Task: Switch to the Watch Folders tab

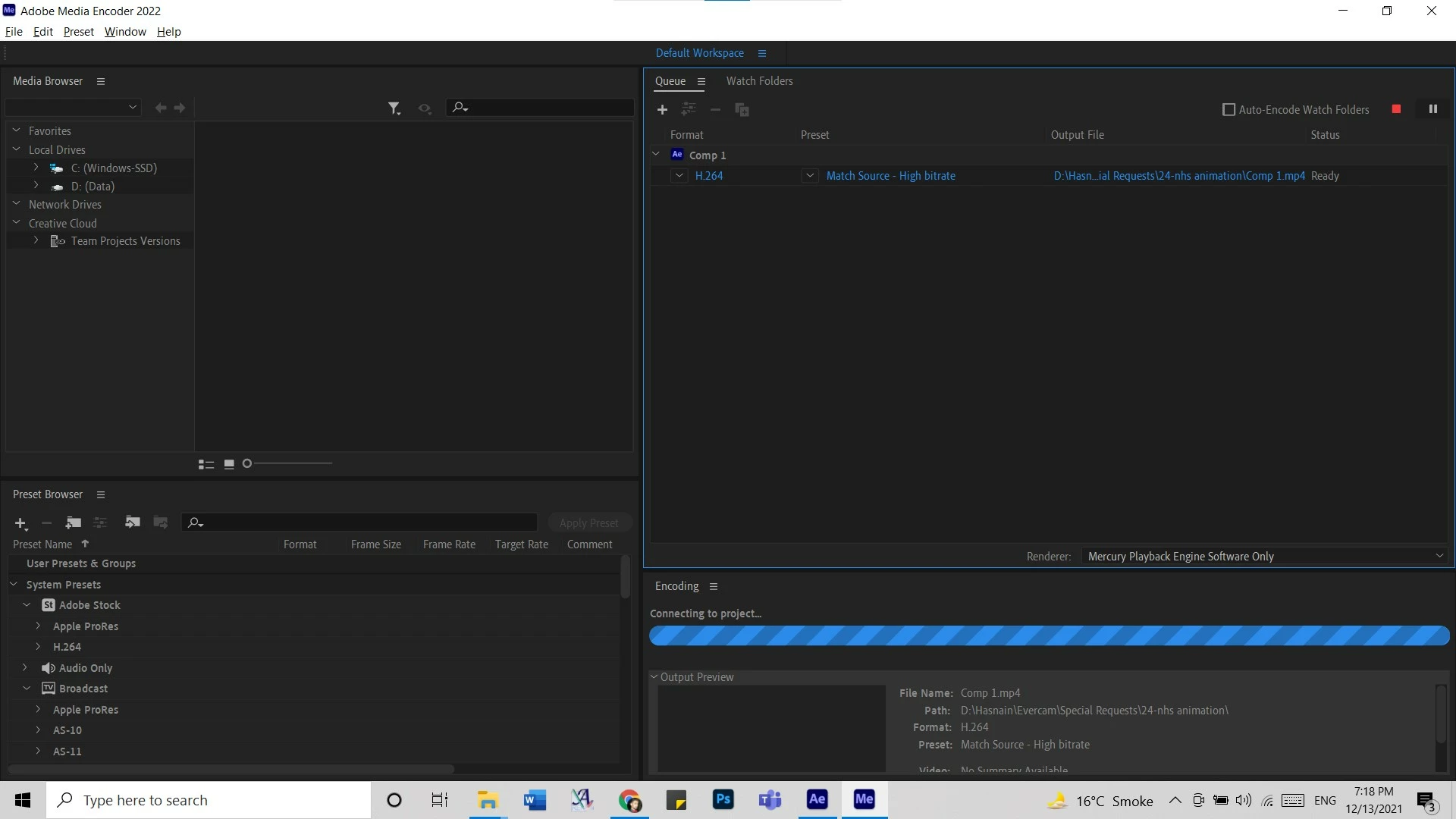Action: (x=759, y=81)
